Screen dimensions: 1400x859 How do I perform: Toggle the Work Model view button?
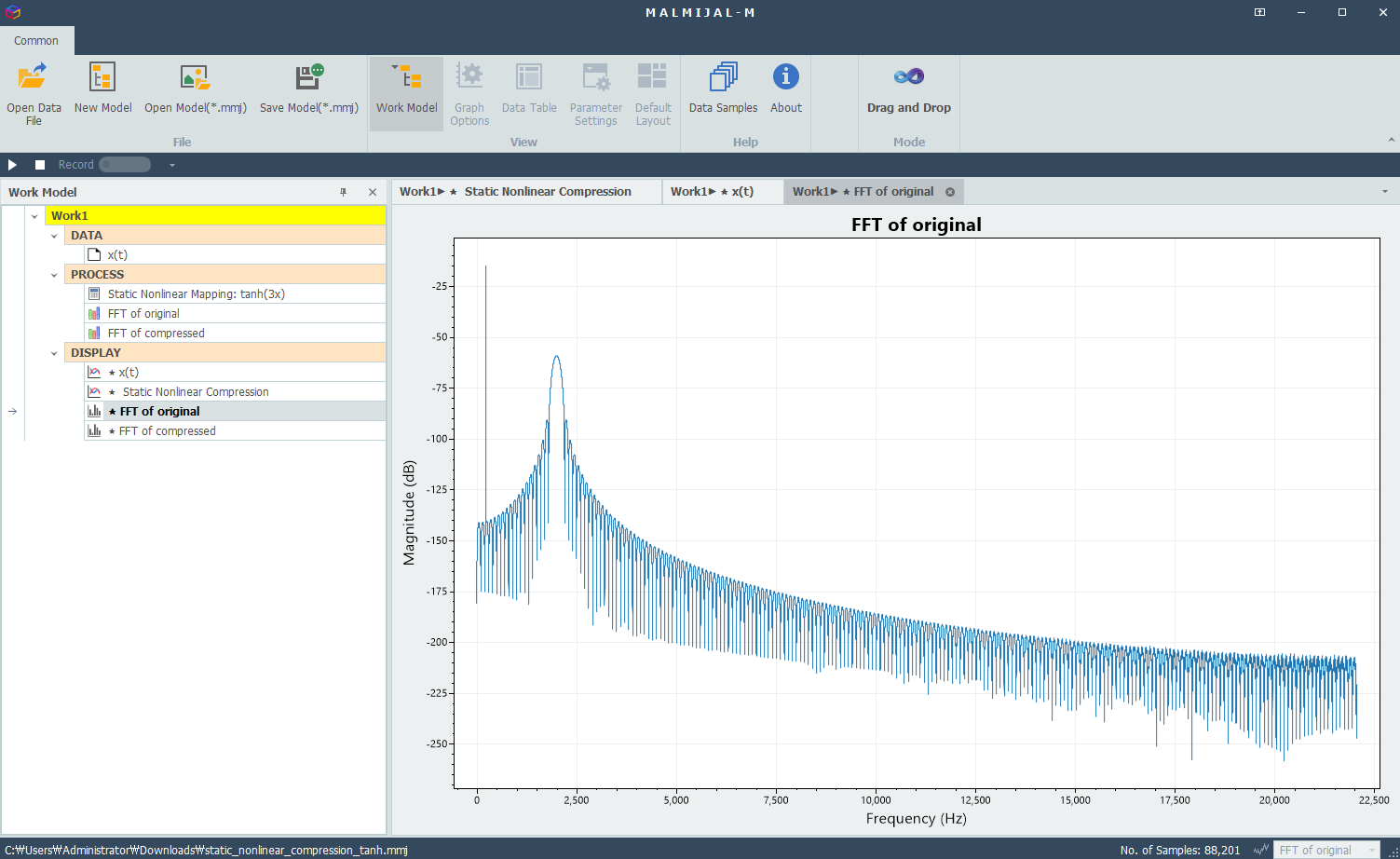(407, 94)
